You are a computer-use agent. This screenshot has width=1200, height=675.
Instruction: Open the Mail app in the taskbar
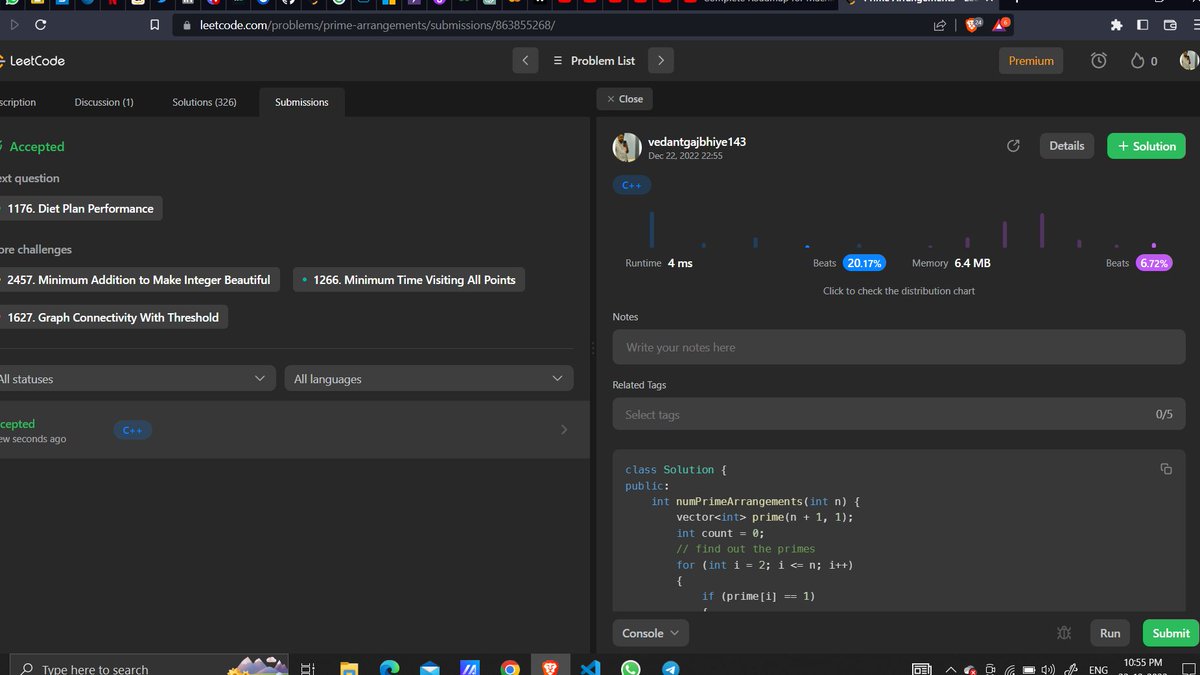(x=429, y=669)
